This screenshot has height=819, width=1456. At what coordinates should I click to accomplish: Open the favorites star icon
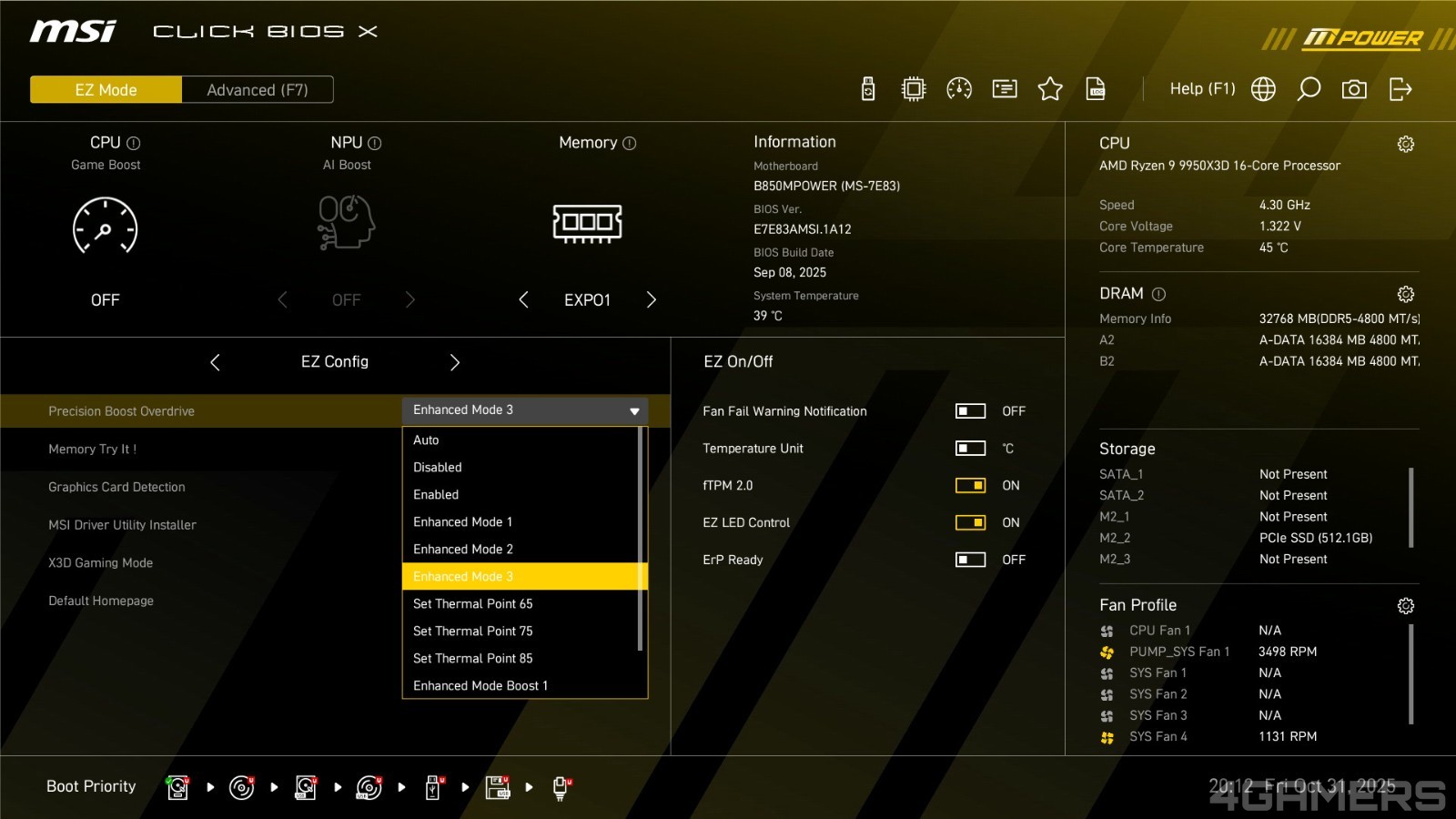point(1050,89)
